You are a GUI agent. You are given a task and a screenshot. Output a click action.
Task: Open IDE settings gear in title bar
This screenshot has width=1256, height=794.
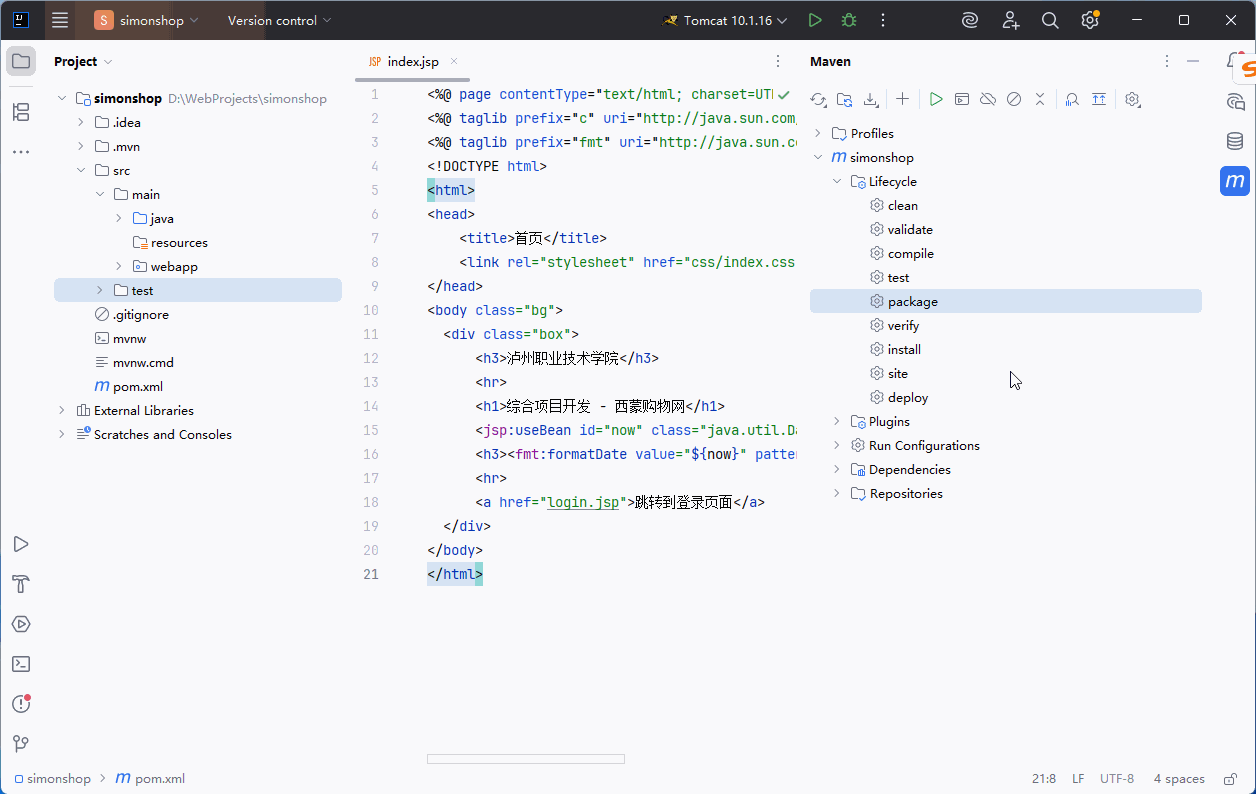pos(1090,20)
